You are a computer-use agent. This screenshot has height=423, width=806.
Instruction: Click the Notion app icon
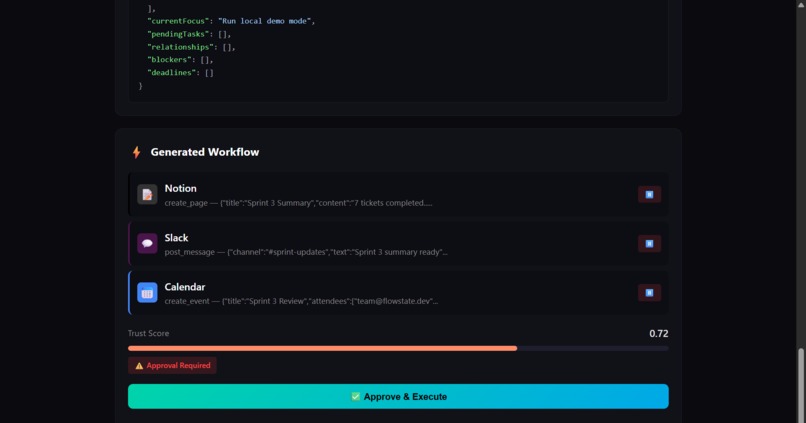coord(147,194)
